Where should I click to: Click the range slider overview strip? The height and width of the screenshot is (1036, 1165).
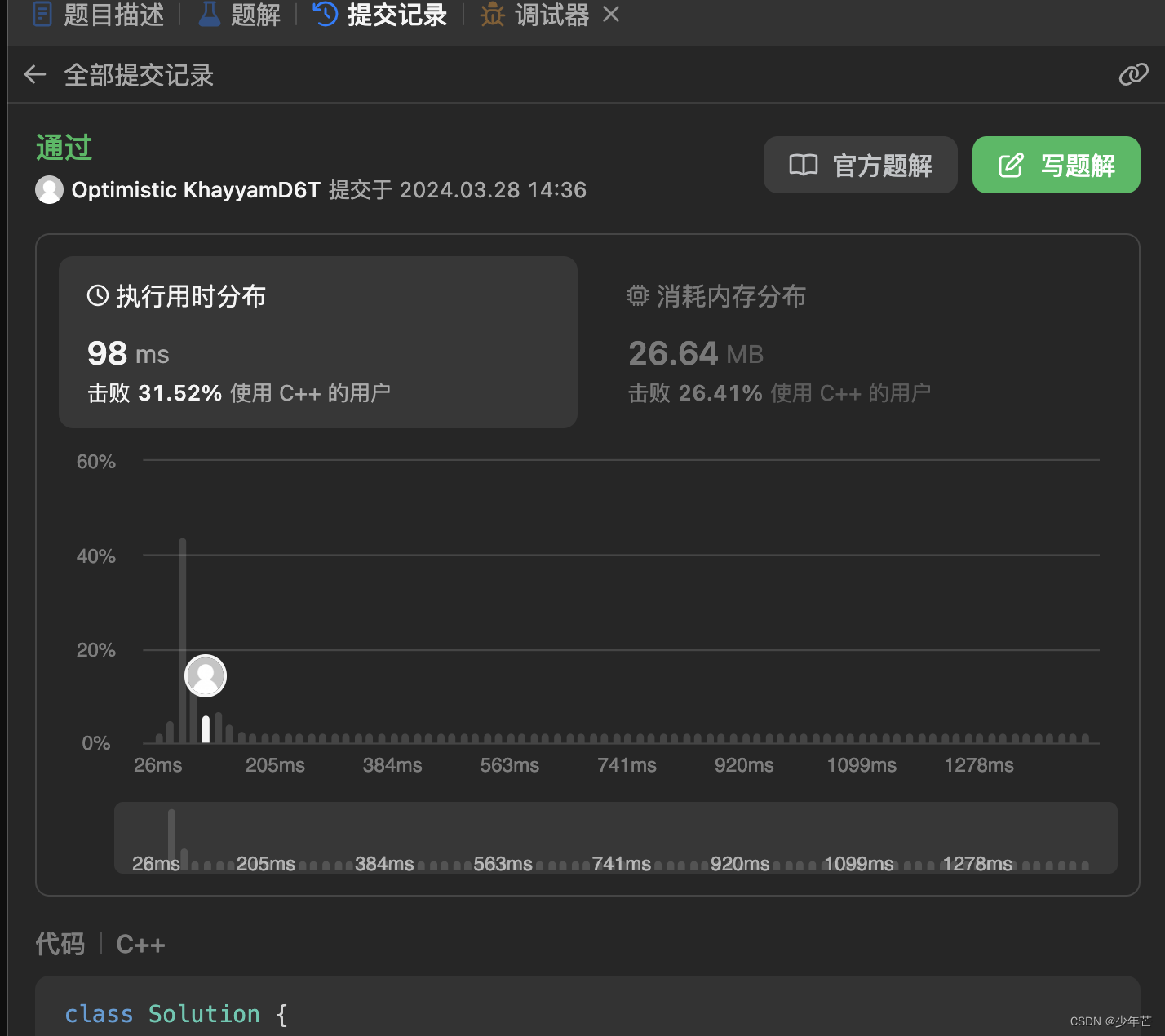[x=616, y=838]
